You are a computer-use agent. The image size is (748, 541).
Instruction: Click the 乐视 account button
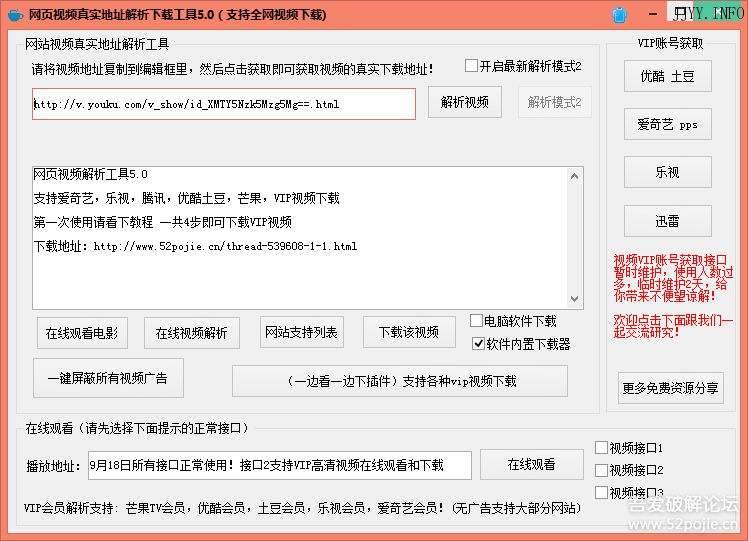point(667,172)
